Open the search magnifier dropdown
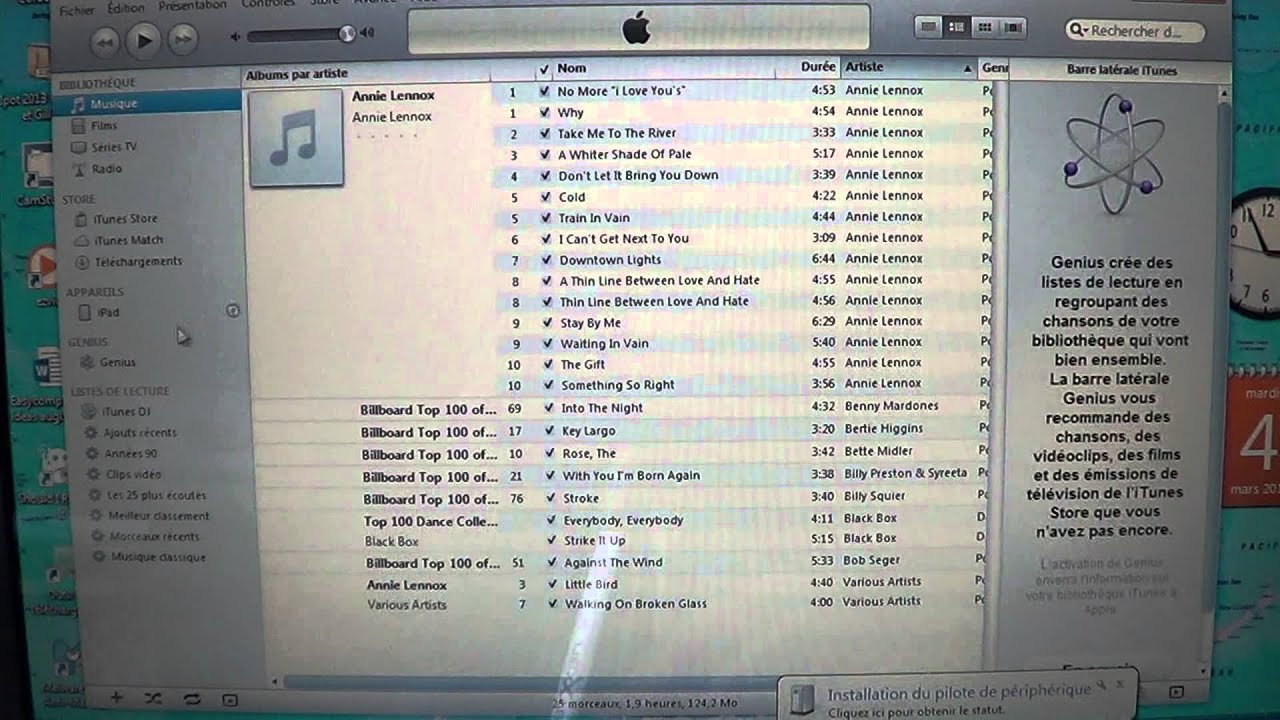The height and width of the screenshot is (720, 1280). pyautogui.click(x=1079, y=31)
